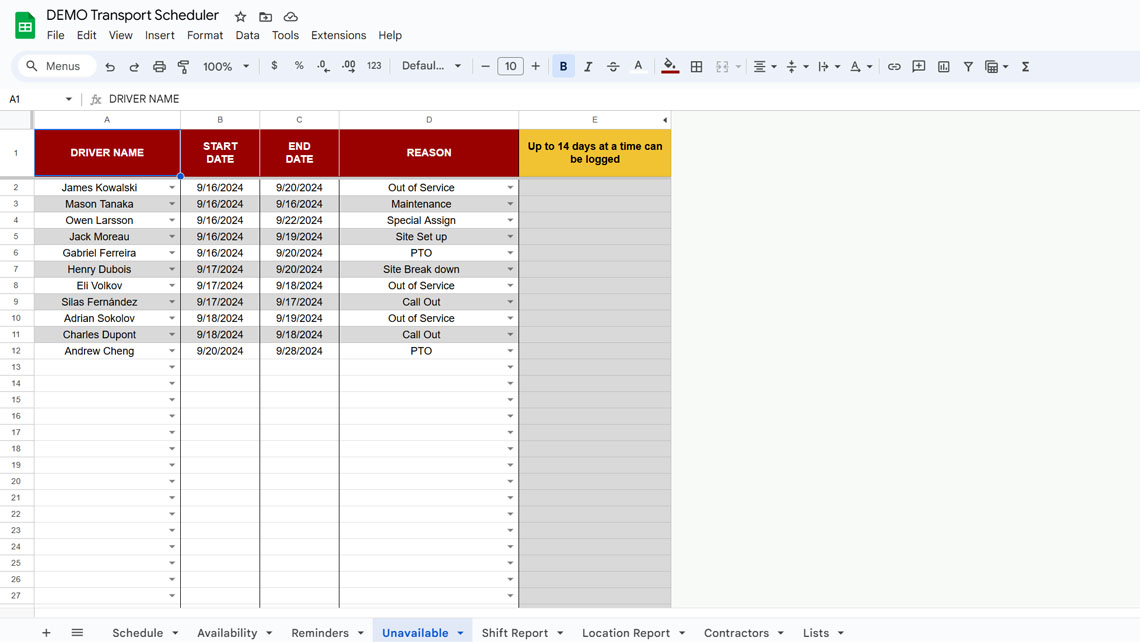Viewport: 1140px width, 642px height.
Task: Open the font family dropdown
Action: coord(432,66)
